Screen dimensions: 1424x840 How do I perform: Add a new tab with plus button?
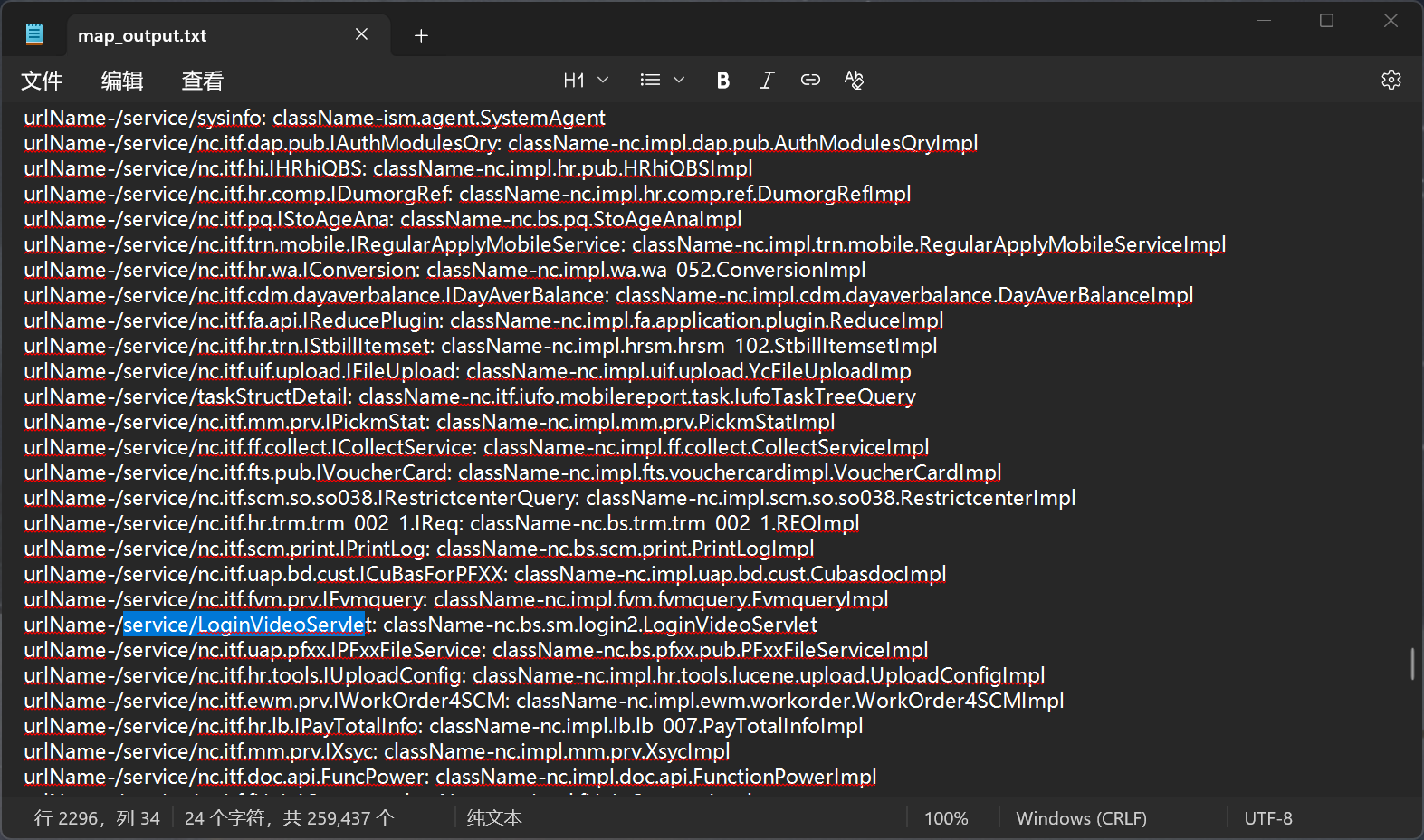pyautogui.click(x=421, y=35)
